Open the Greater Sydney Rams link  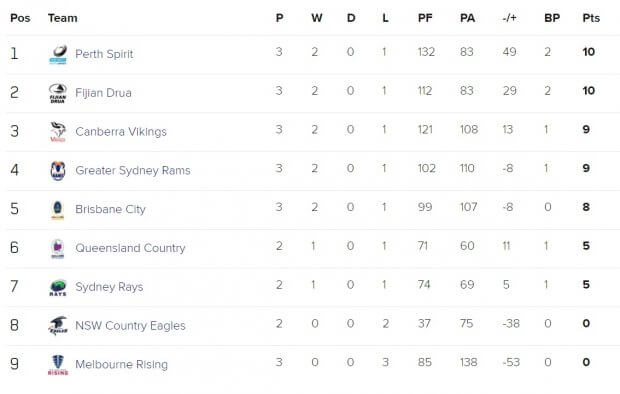pyautogui.click(x=133, y=170)
